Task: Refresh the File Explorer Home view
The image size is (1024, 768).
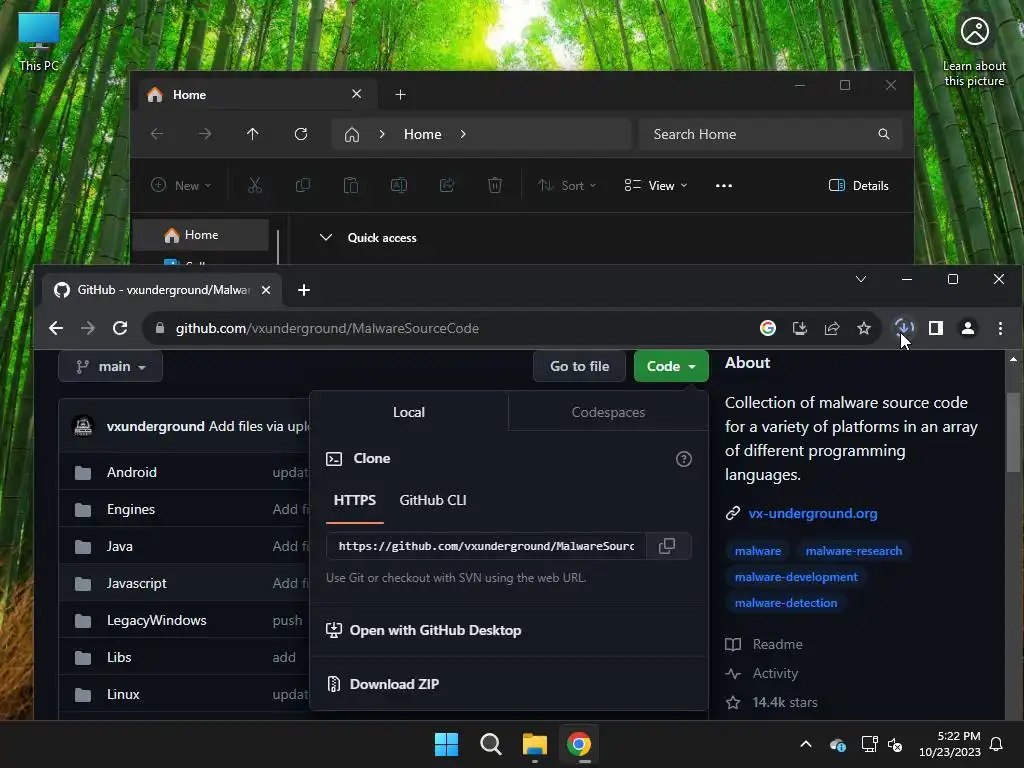Action: tap(301, 134)
